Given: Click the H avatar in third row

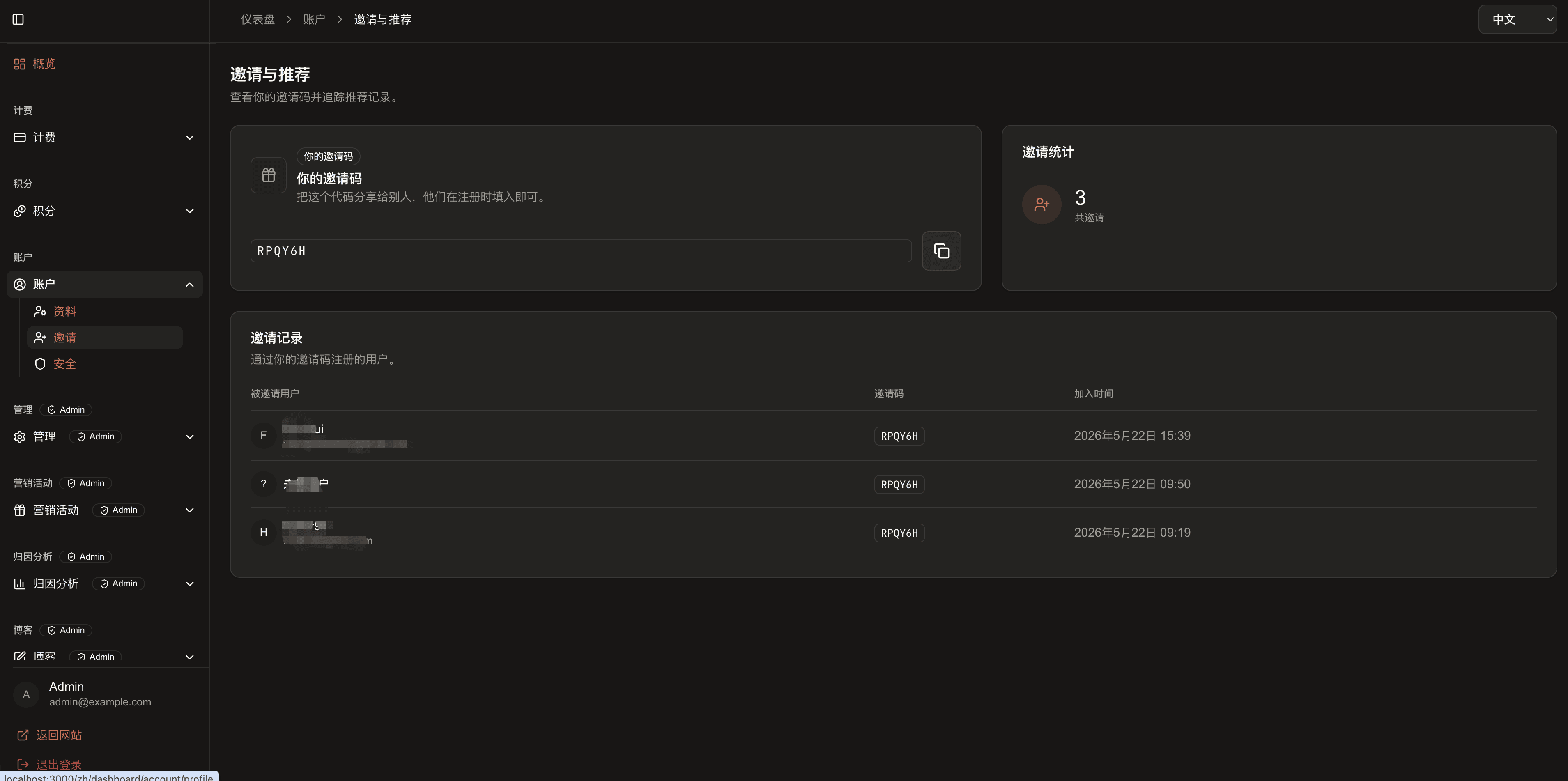Looking at the screenshot, I should pos(264,533).
